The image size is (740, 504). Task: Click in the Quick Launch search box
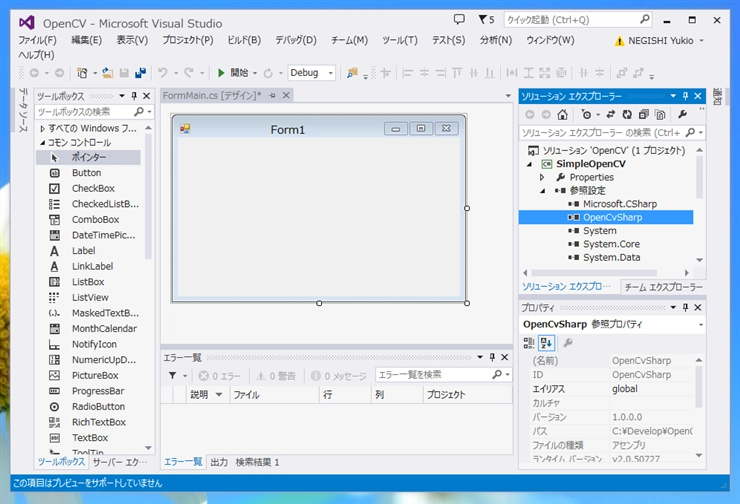(x=571, y=19)
